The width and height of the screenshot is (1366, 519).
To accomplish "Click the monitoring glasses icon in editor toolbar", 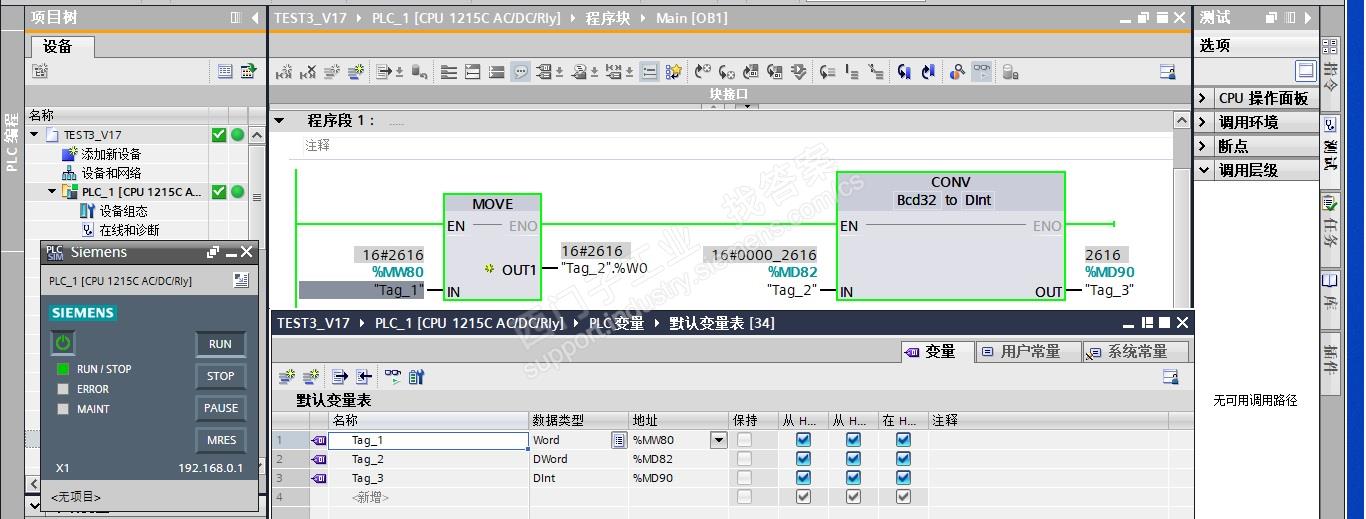I will pos(982,72).
